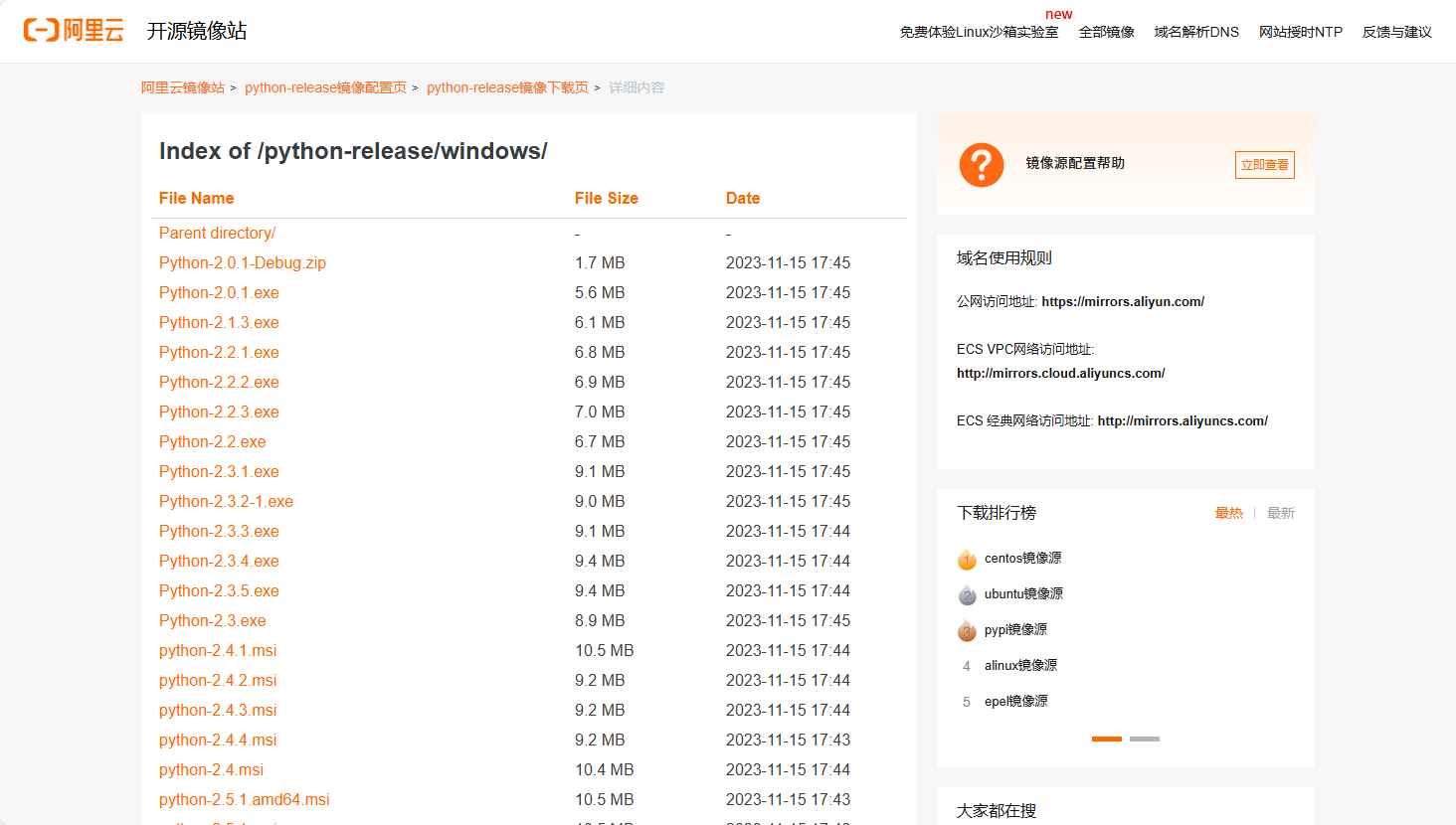Open pypi镜像源 in ranking list
The image size is (1456, 825).
[1015, 630]
